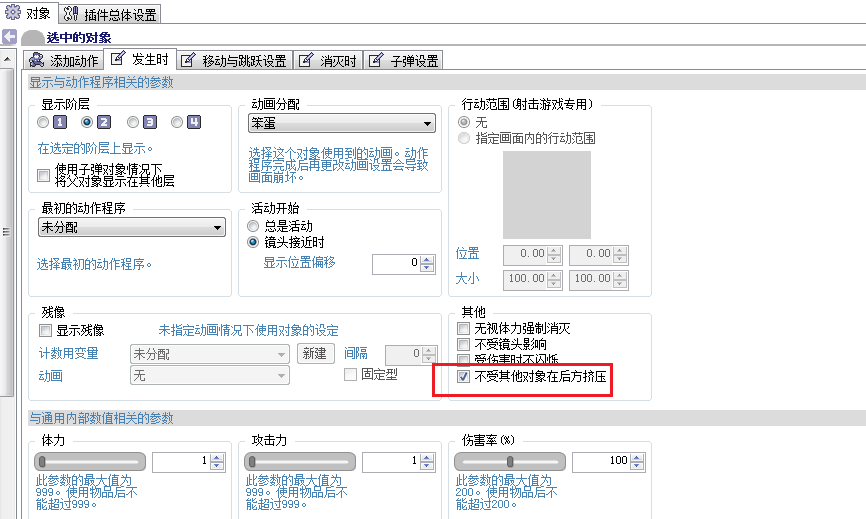Click layer number 4 icon

point(194,122)
